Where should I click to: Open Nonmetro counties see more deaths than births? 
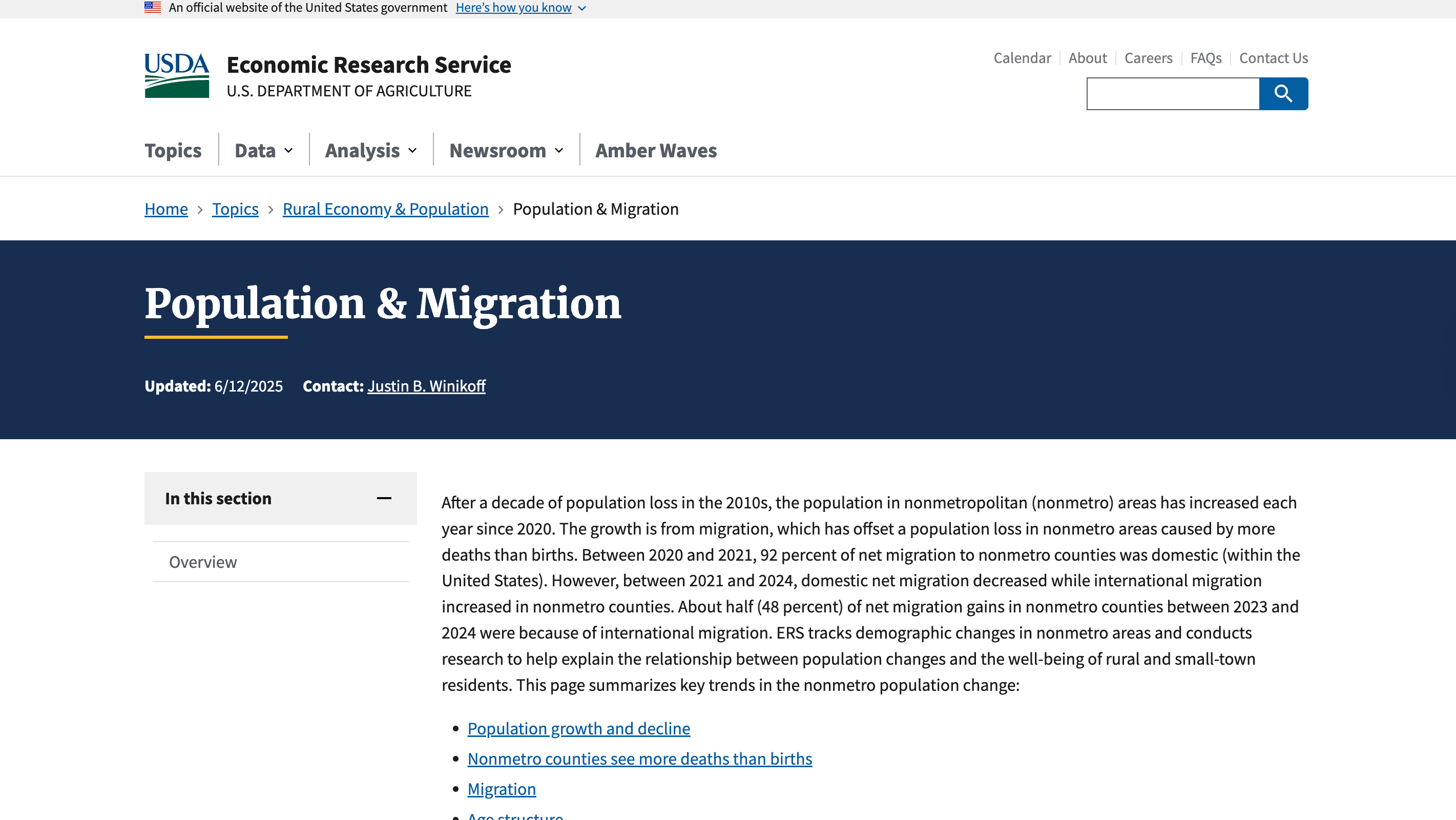point(640,758)
